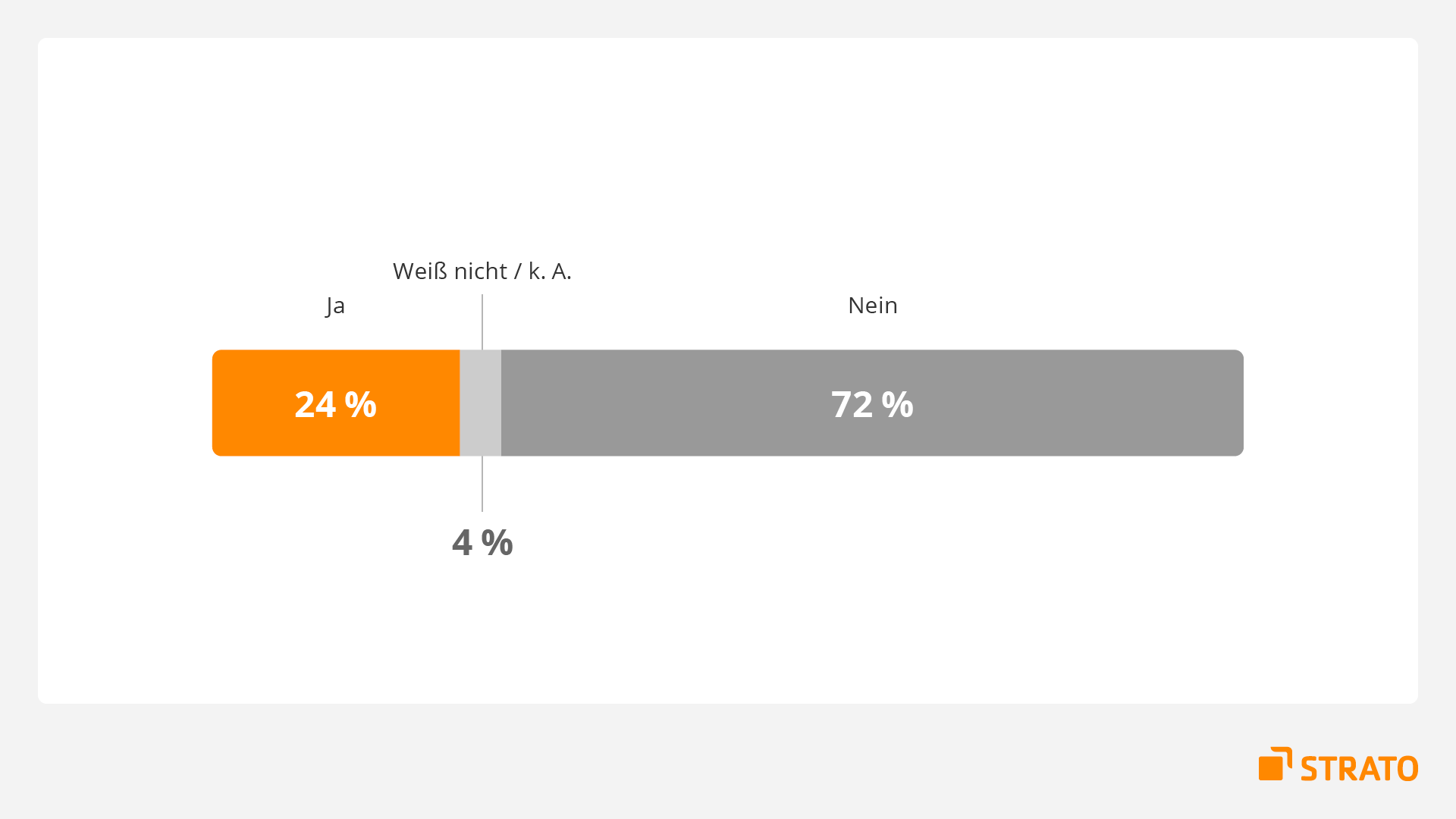Click the boundary between orange and light gray segments

[x=460, y=403]
